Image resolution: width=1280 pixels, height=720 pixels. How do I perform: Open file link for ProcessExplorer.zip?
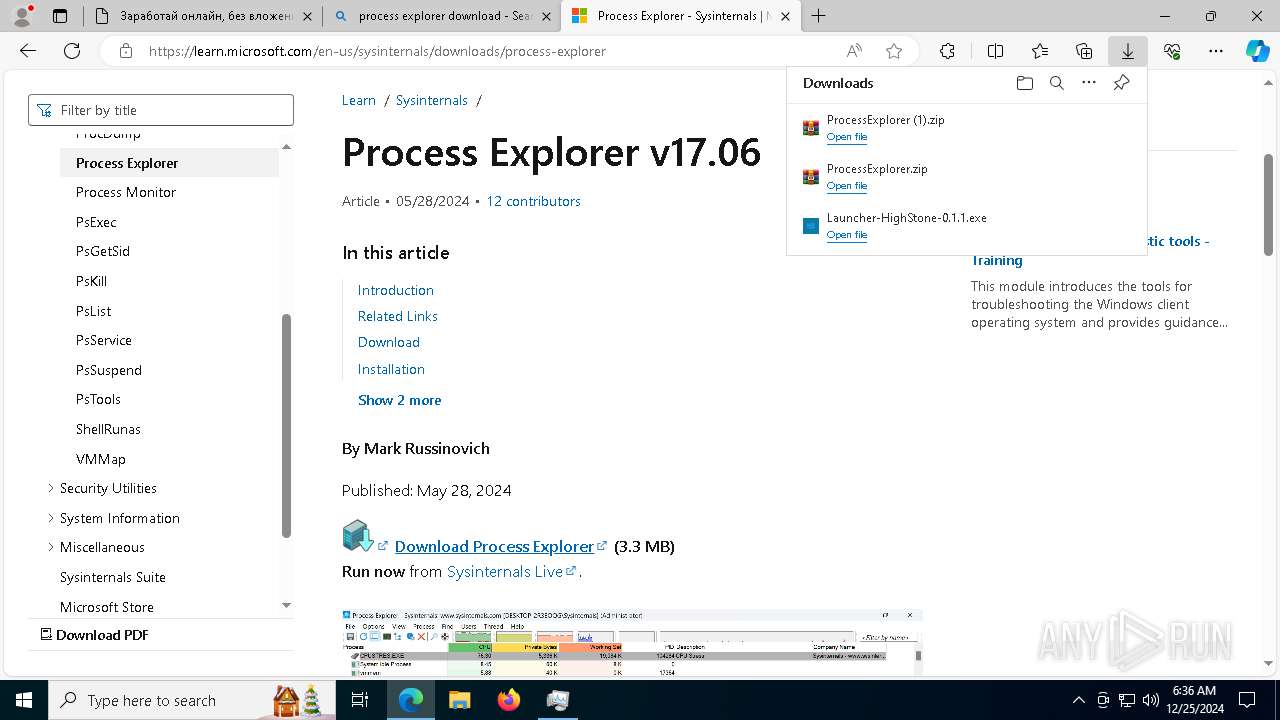coord(847,186)
